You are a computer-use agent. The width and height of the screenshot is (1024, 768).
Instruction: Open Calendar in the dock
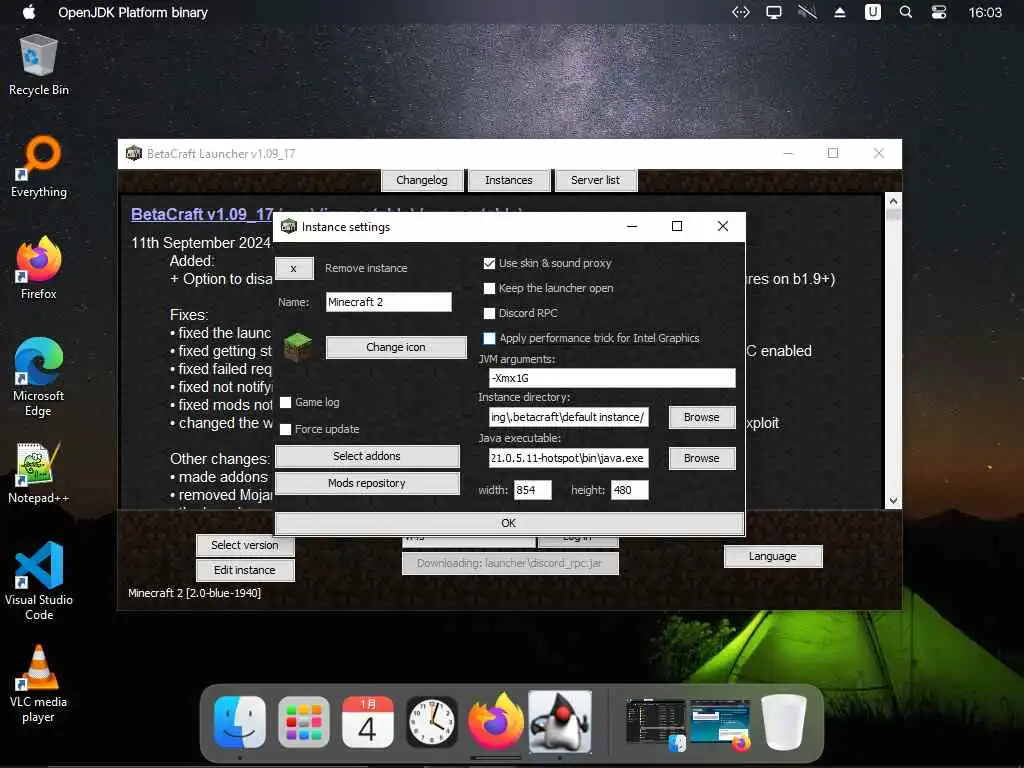pos(368,722)
